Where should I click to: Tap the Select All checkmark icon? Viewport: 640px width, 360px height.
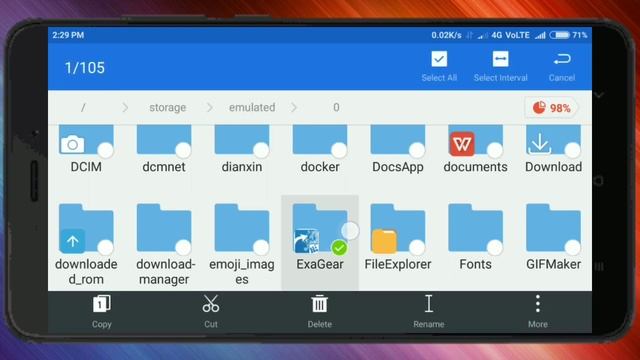tap(439, 59)
